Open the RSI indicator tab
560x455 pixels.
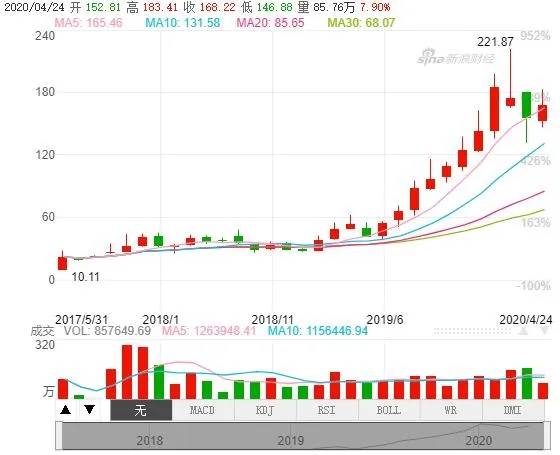[x=327, y=410]
